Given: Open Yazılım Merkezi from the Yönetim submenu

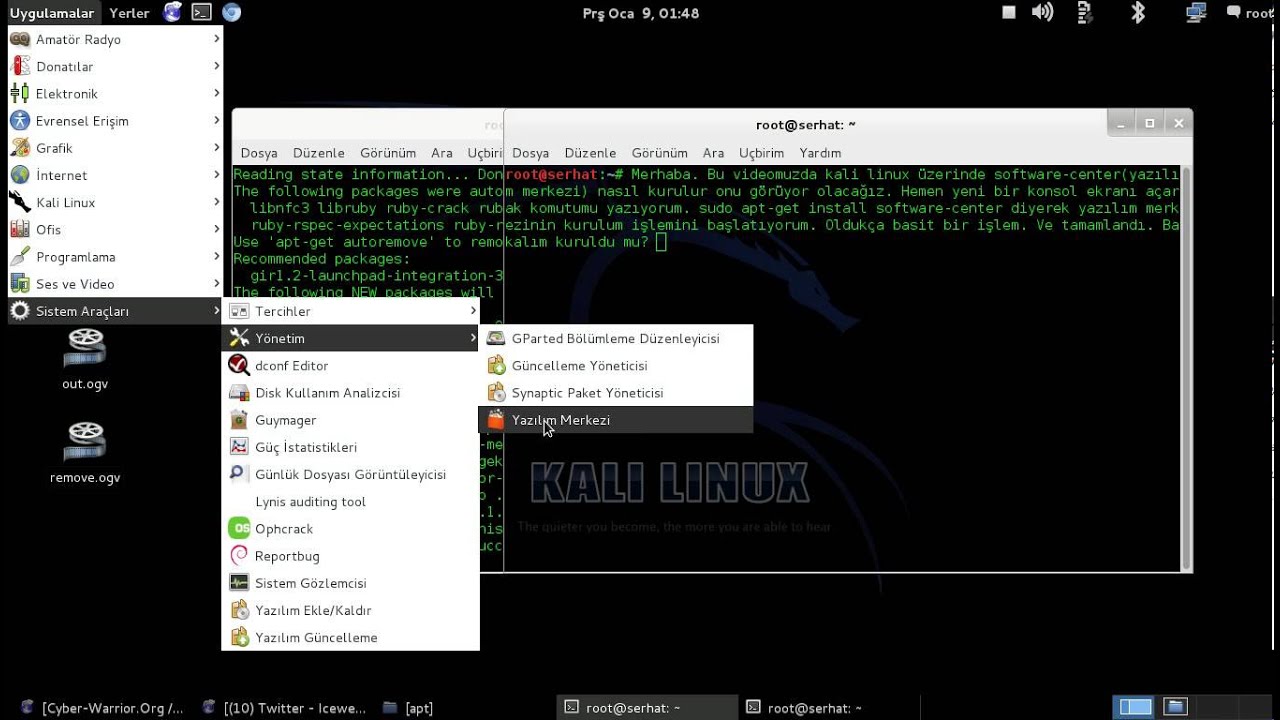Looking at the screenshot, I should click(616, 420).
